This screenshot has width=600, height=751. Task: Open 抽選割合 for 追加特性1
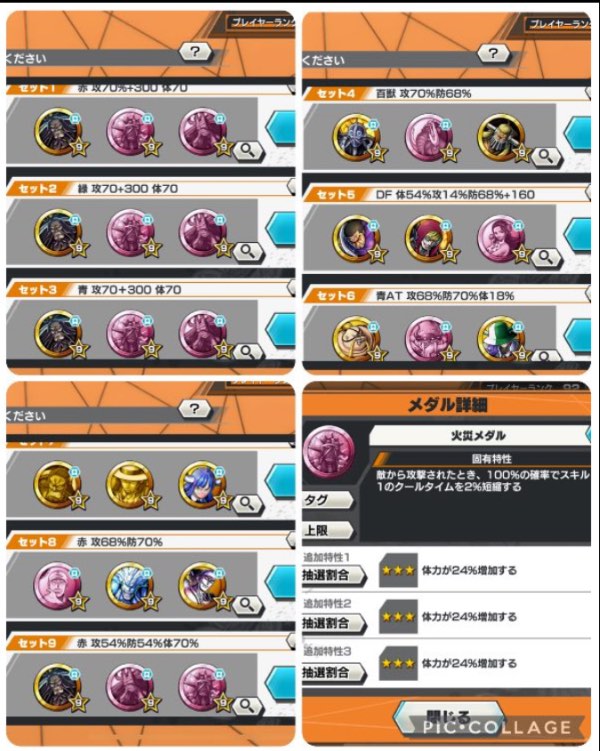(x=333, y=575)
